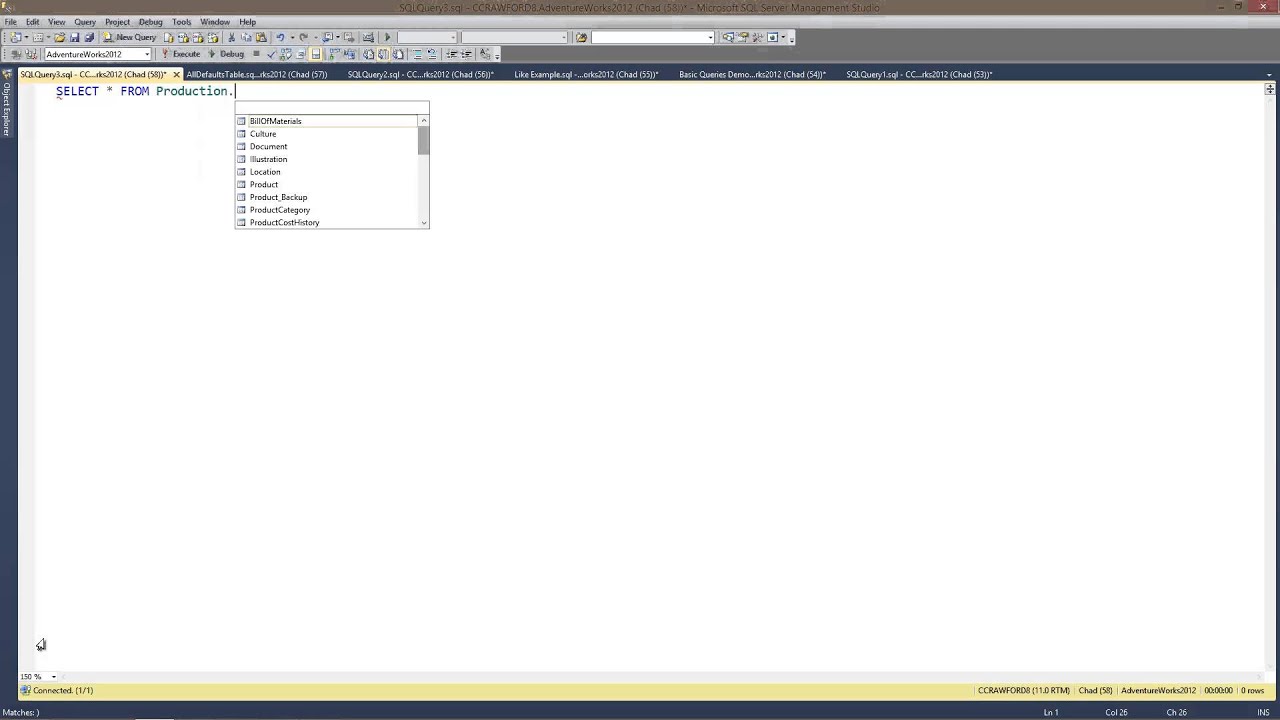This screenshot has width=1280, height=720.
Task: Click the Connected. (1/1) status indicator
Action: 57,690
